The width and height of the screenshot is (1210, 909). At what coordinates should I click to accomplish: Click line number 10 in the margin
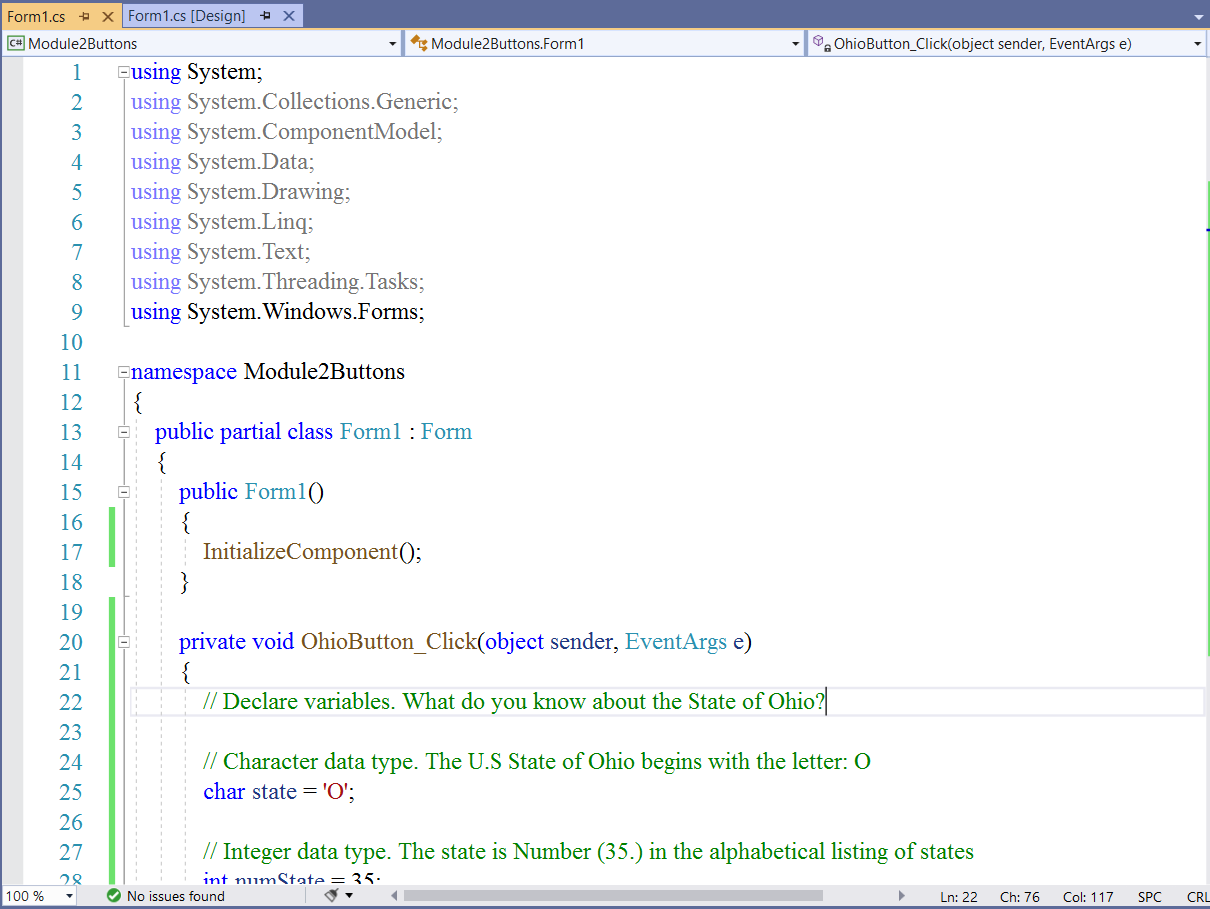[x=70, y=342]
